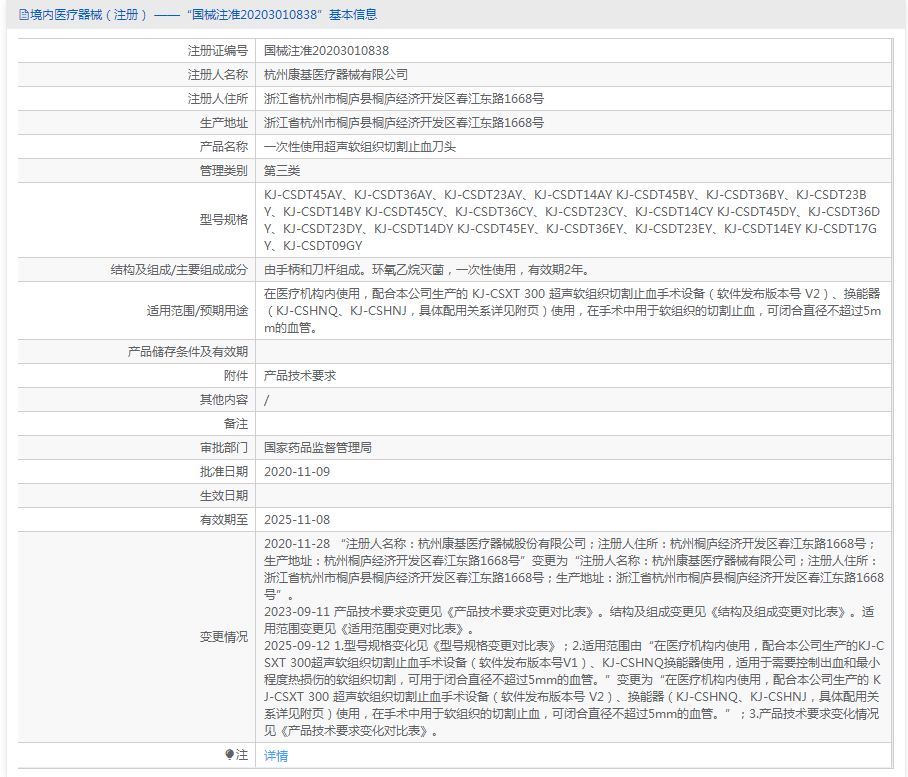Click the 适用范围/预期用途 label
Screen dimensions: 908x777
pos(197,311)
